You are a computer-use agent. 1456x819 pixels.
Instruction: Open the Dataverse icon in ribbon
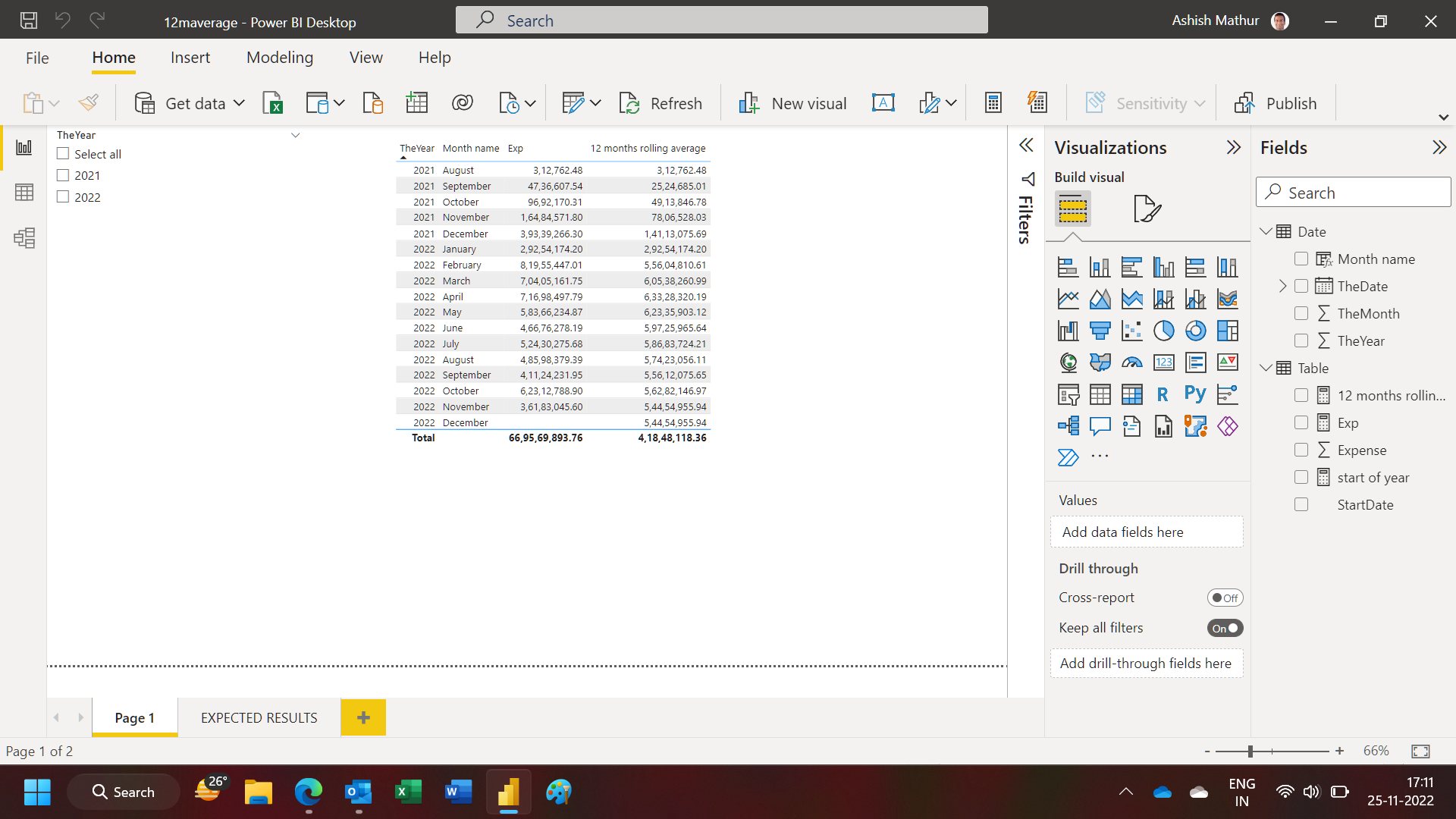(x=463, y=103)
